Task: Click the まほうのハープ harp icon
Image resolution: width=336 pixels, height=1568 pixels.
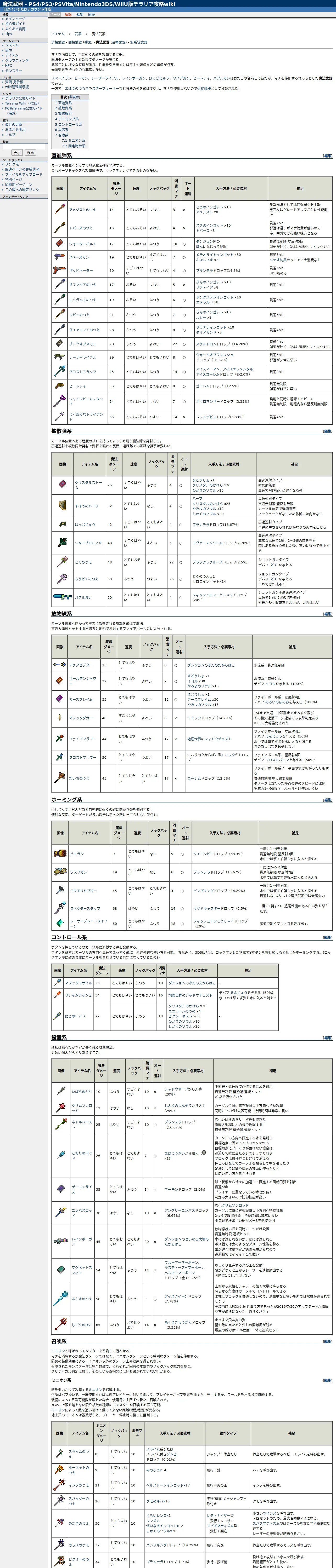Action: click(62, 505)
